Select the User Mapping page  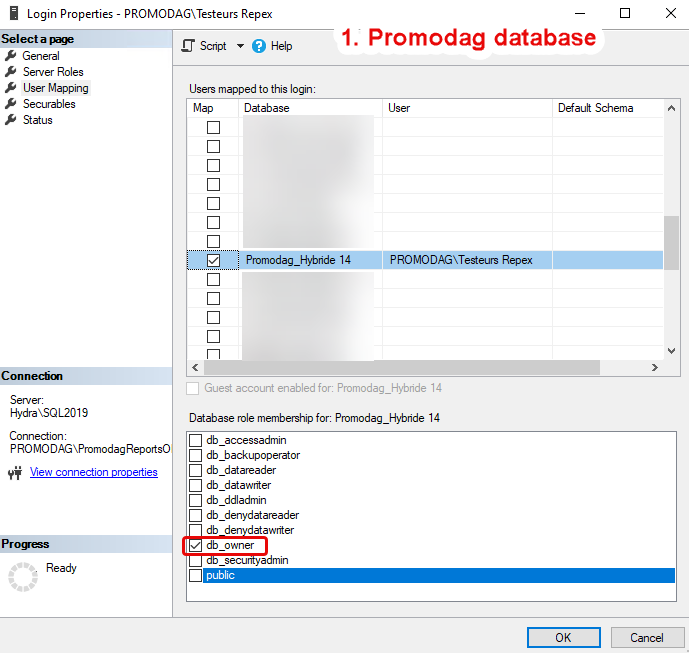click(56, 88)
